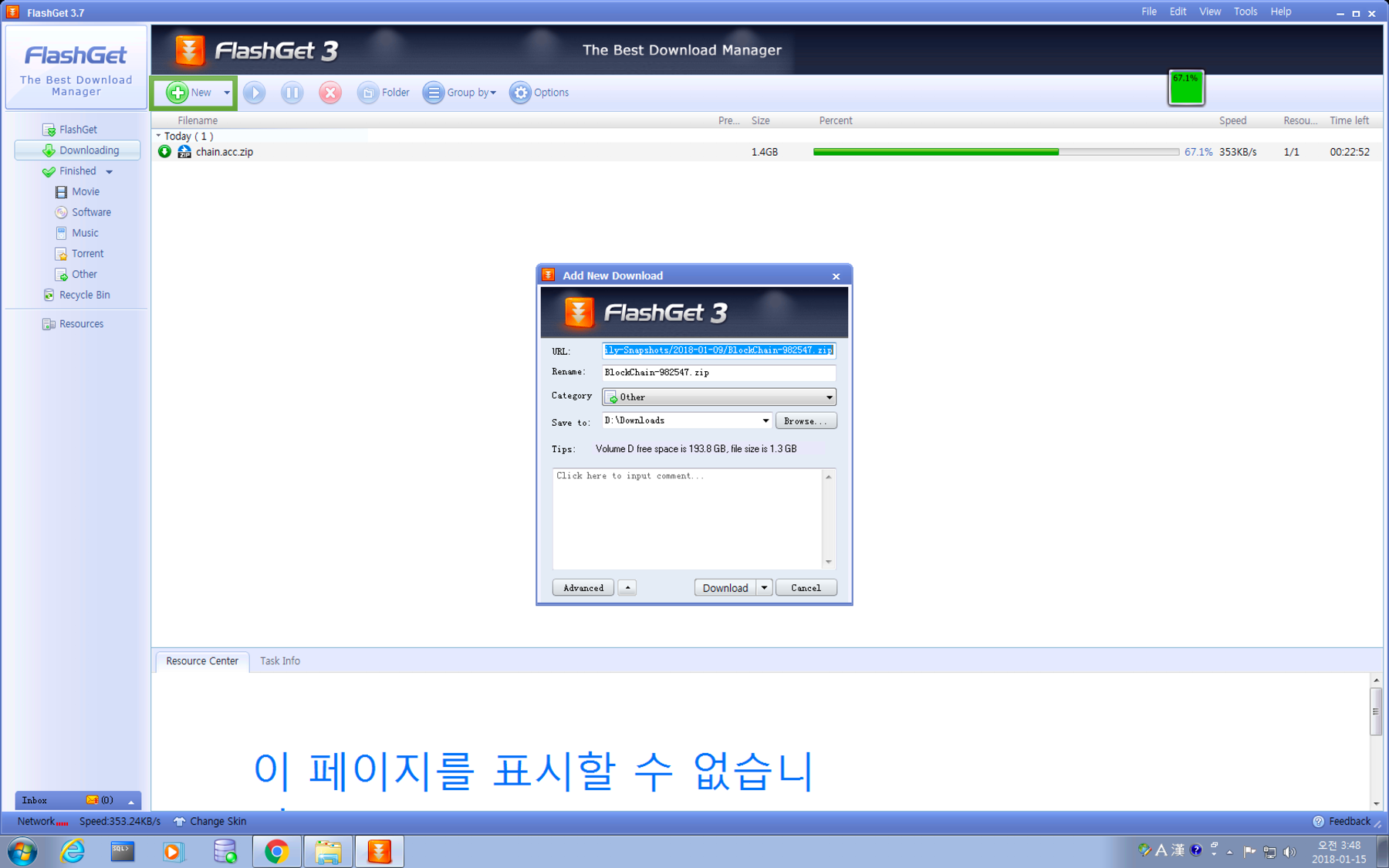Toggle the arrow button beside Advanced

pos(627,588)
